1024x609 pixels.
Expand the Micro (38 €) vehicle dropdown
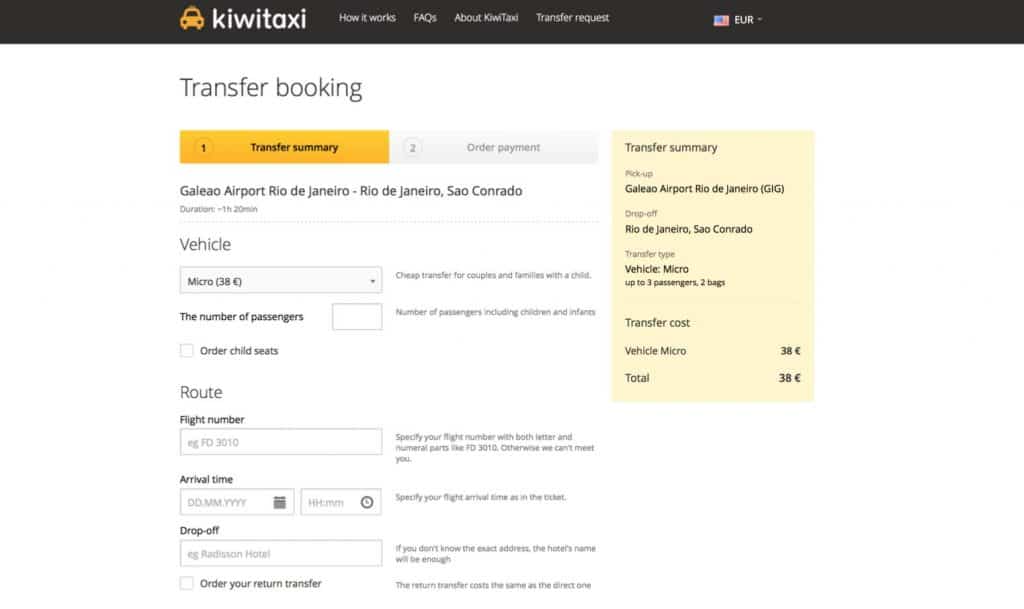(x=280, y=281)
